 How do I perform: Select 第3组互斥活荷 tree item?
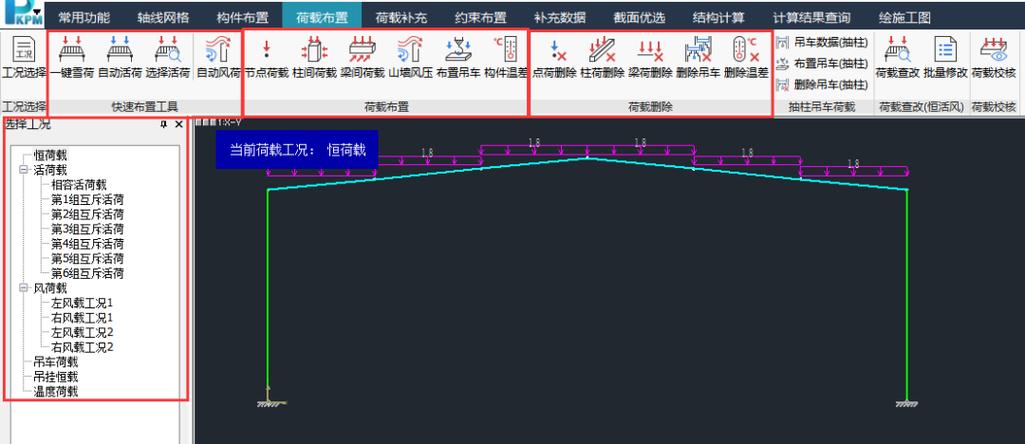click(x=88, y=229)
